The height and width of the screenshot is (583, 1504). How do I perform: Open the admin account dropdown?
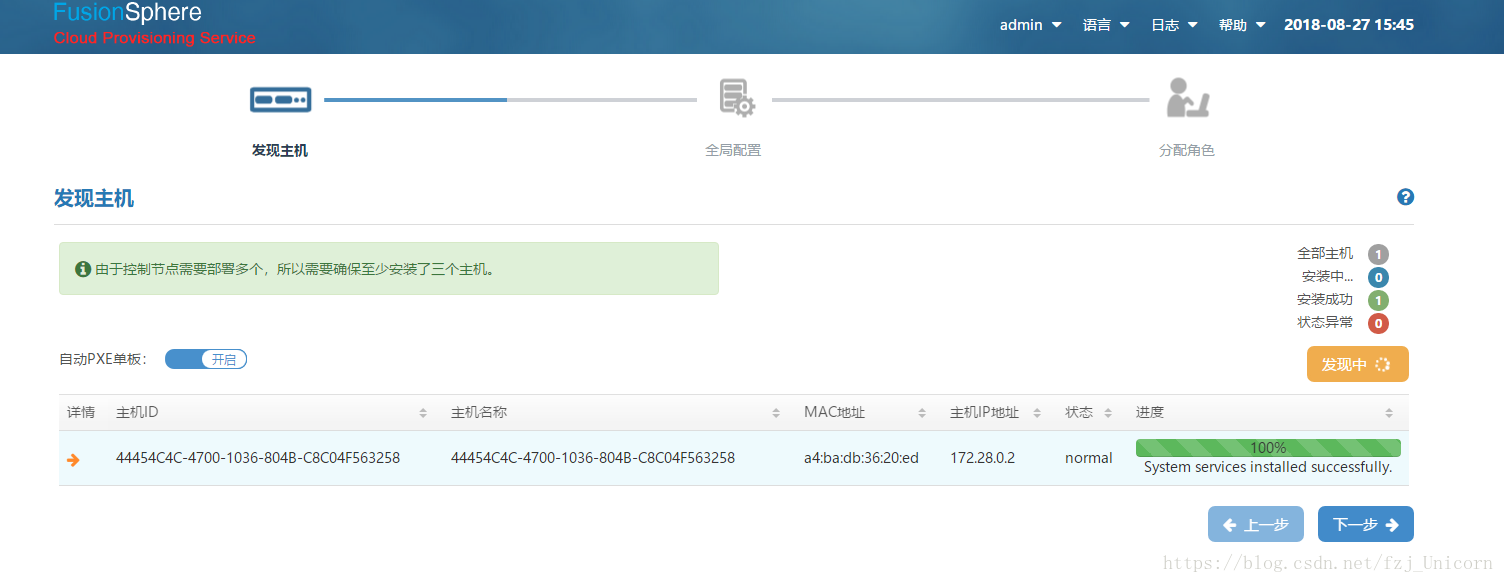point(1029,25)
